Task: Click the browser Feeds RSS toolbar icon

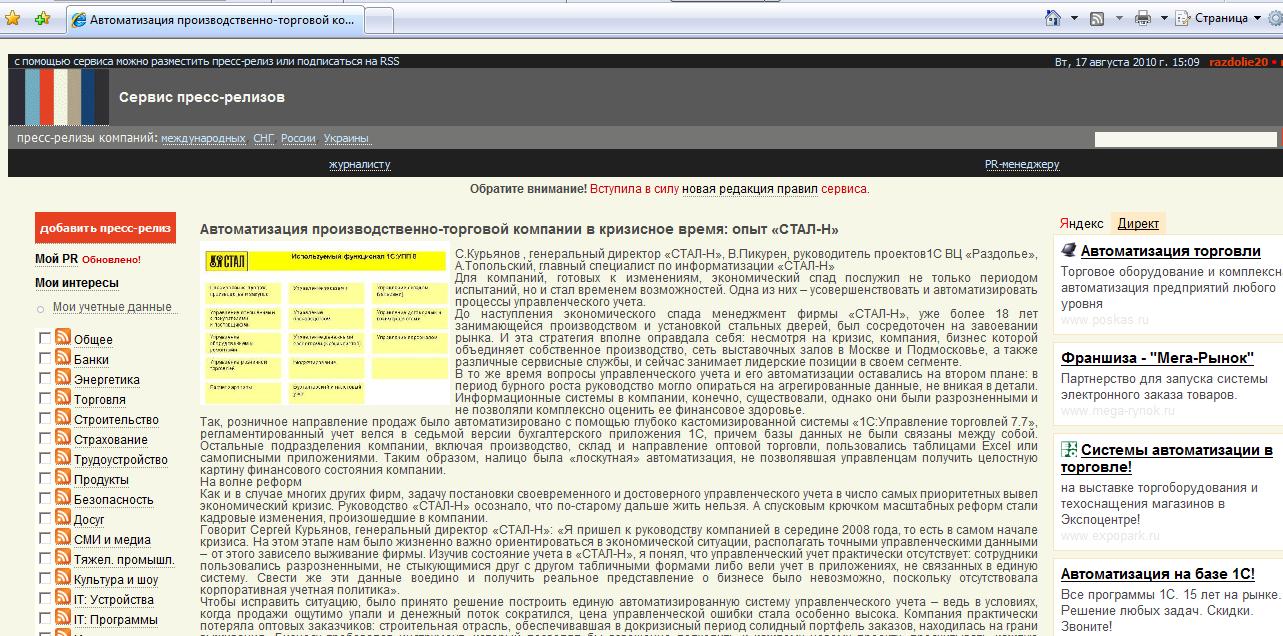Action: click(x=1097, y=18)
